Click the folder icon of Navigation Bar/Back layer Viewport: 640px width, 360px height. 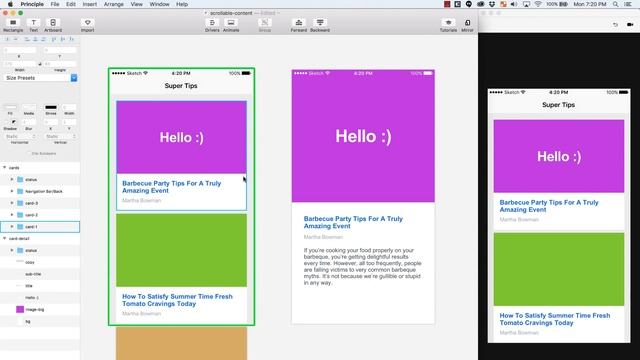[20, 191]
